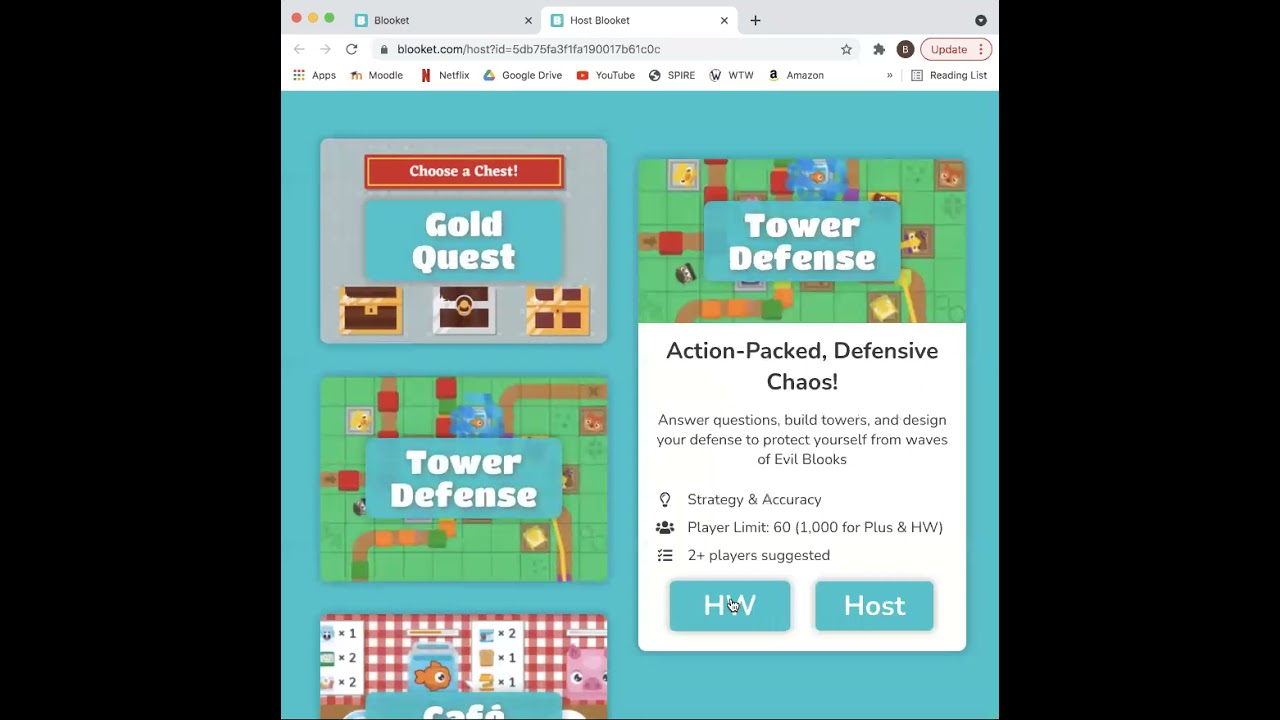Open the tab search dropdown arrow
This screenshot has height=720, width=1280.
click(x=981, y=20)
